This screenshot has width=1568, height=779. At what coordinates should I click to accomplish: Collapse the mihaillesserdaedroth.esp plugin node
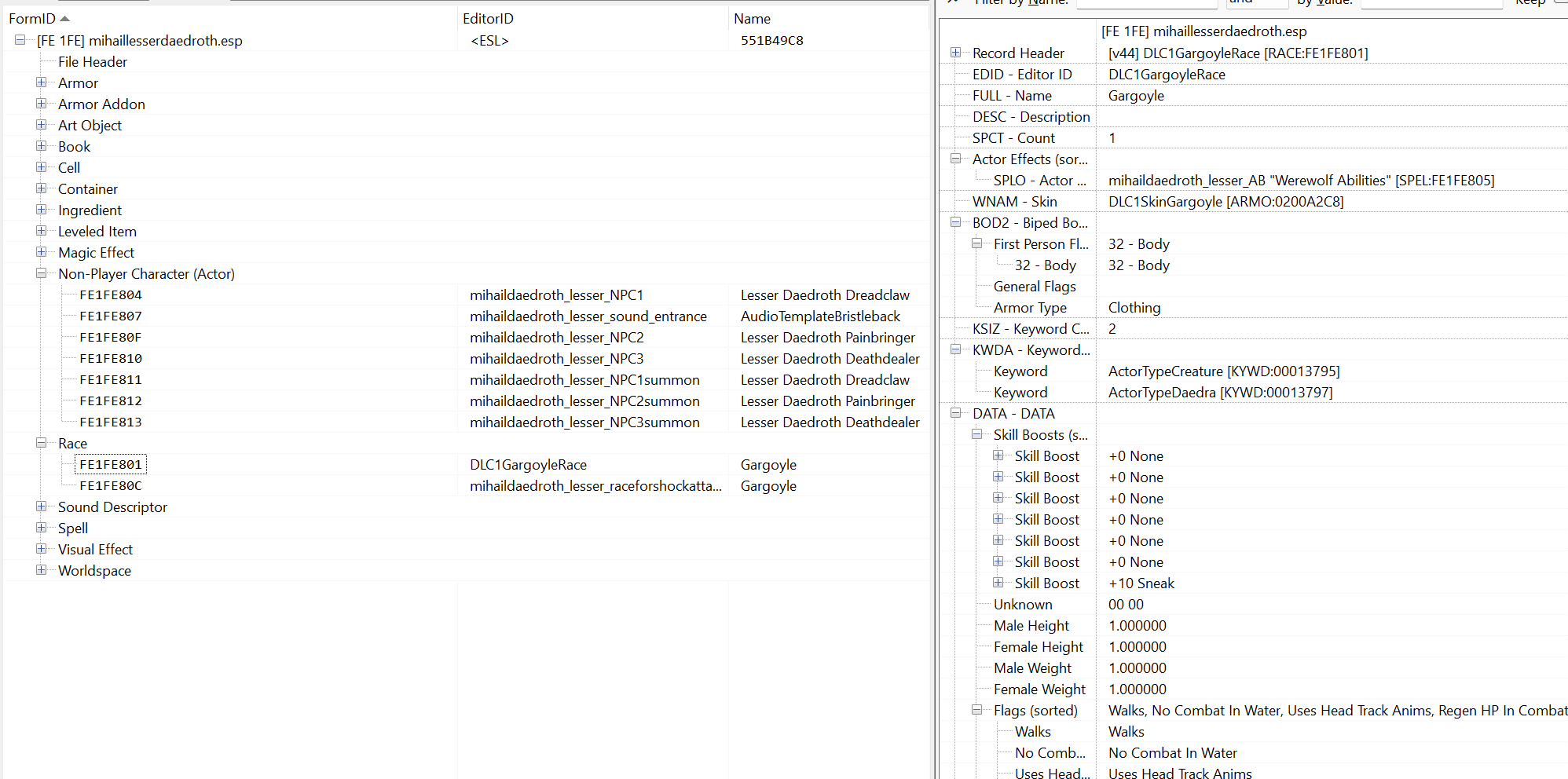[20, 40]
